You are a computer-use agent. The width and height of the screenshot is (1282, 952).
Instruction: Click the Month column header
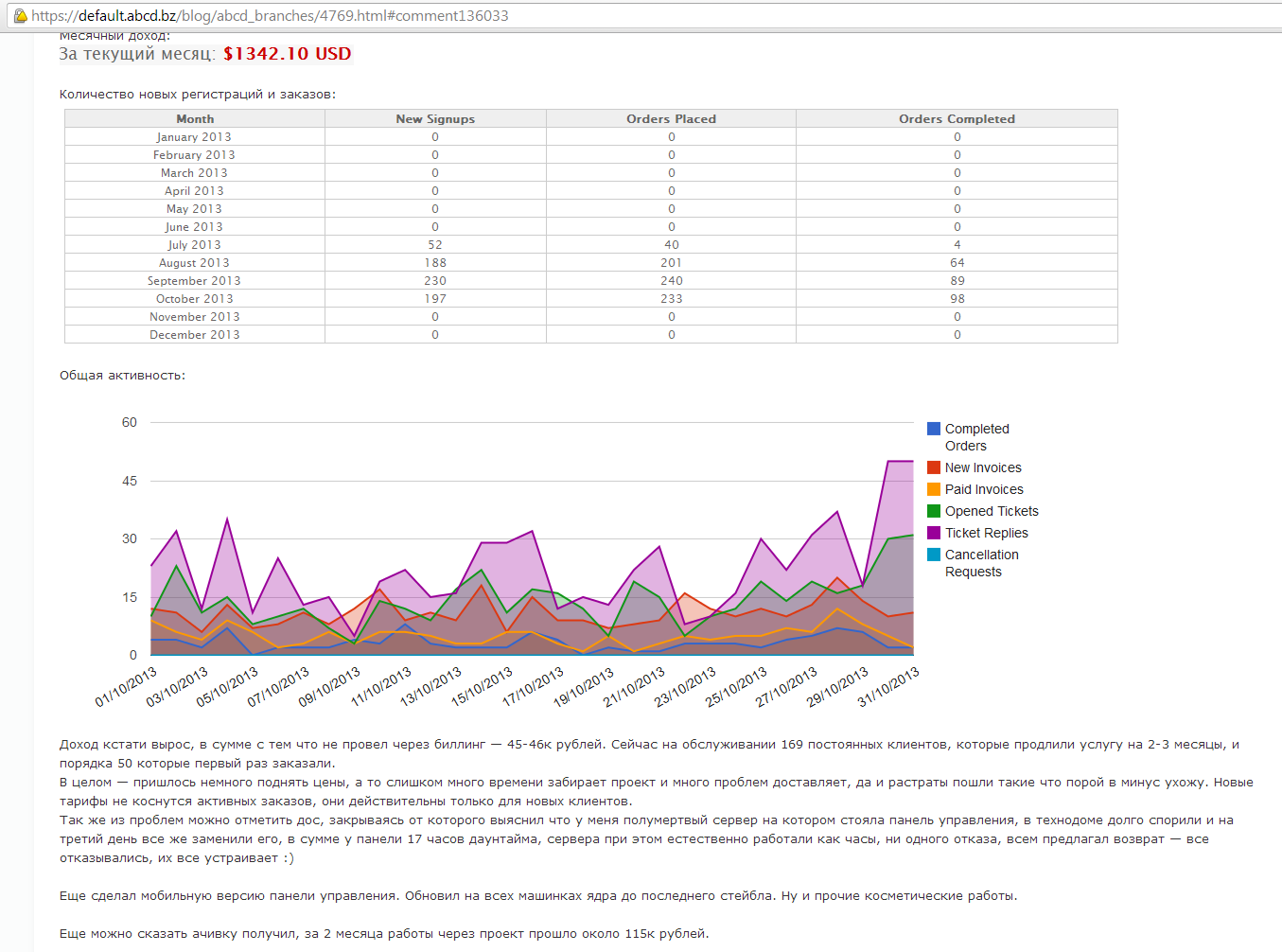[195, 118]
